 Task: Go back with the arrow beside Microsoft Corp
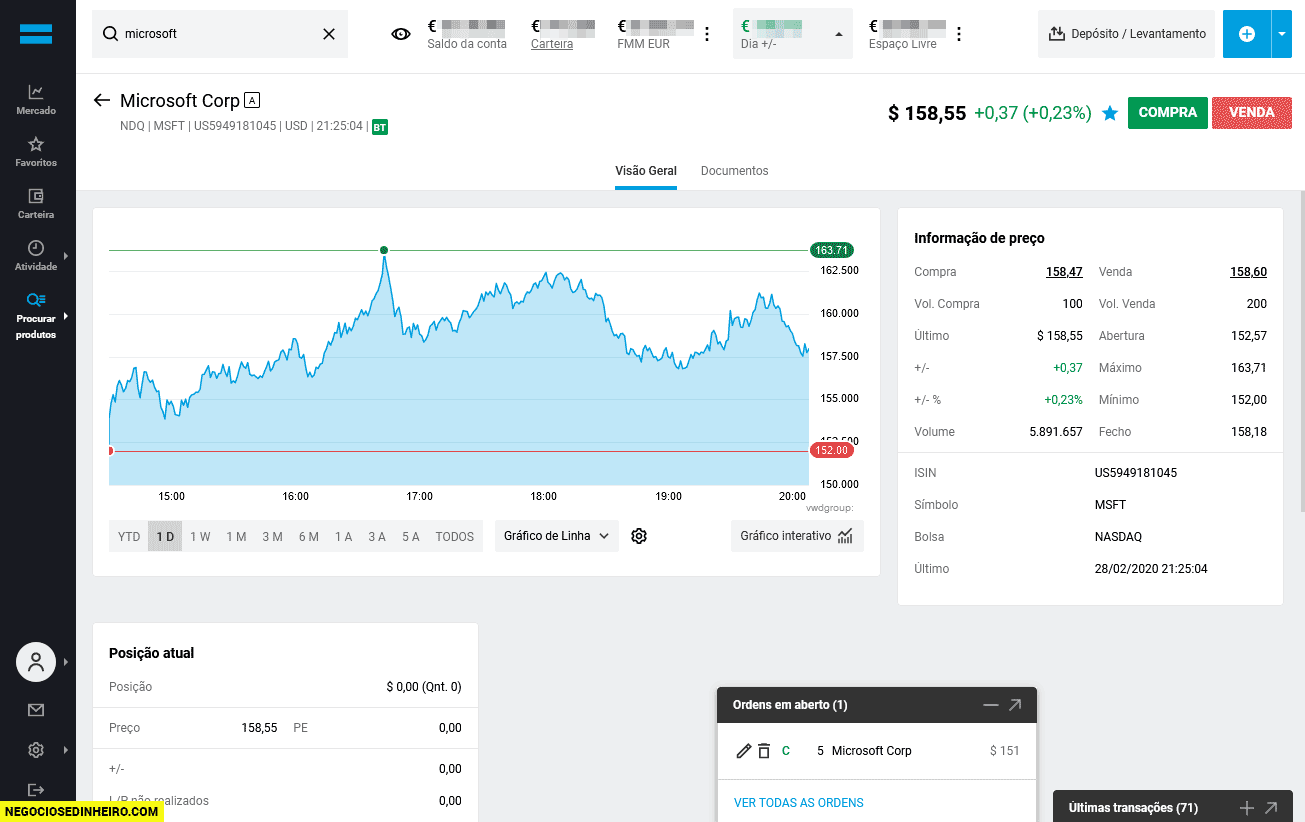pyautogui.click(x=101, y=100)
